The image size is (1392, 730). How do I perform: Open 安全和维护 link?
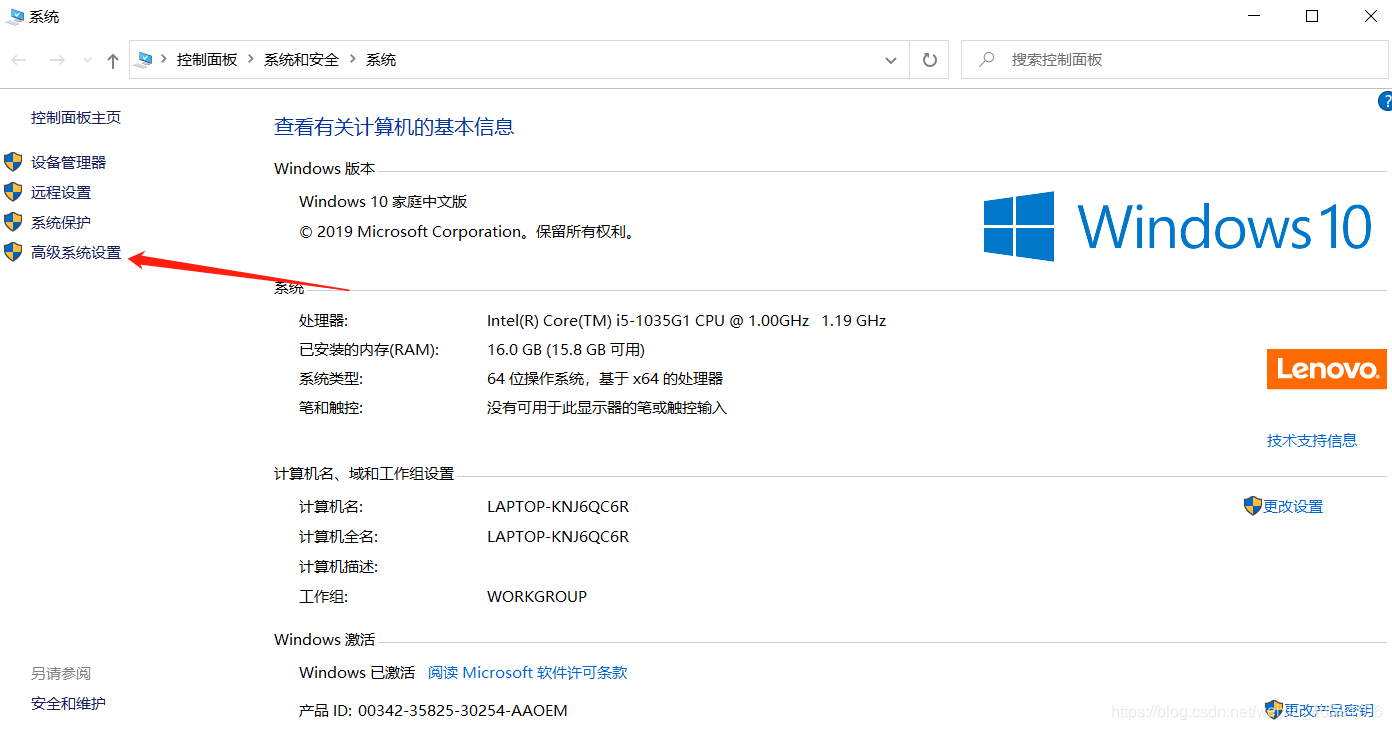point(68,703)
